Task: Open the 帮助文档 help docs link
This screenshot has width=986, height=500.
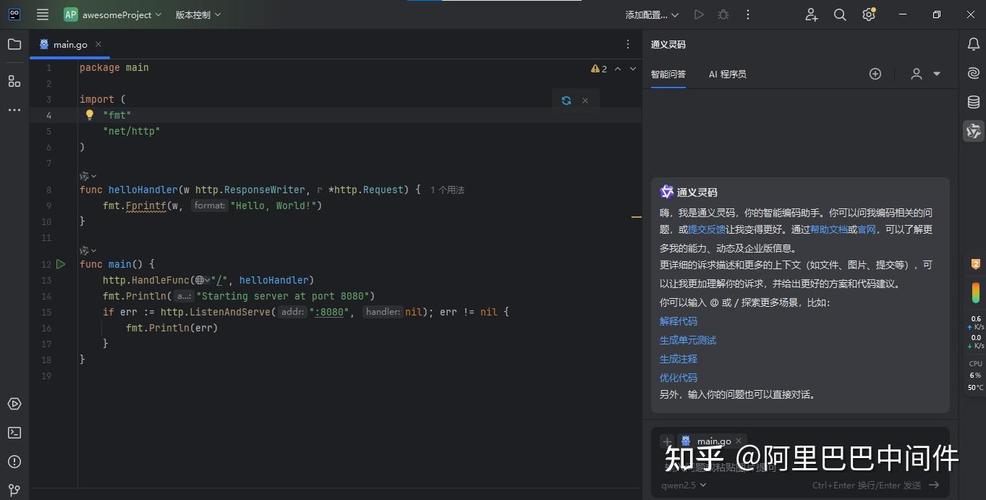Action: pyautogui.click(x=828, y=230)
